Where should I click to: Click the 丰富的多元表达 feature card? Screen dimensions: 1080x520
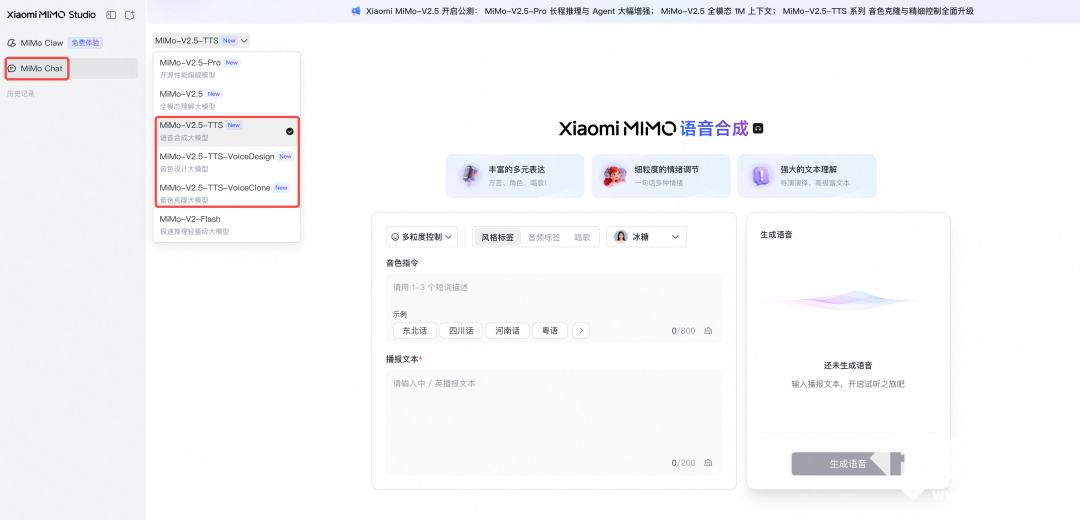pyautogui.click(x=515, y=176)
